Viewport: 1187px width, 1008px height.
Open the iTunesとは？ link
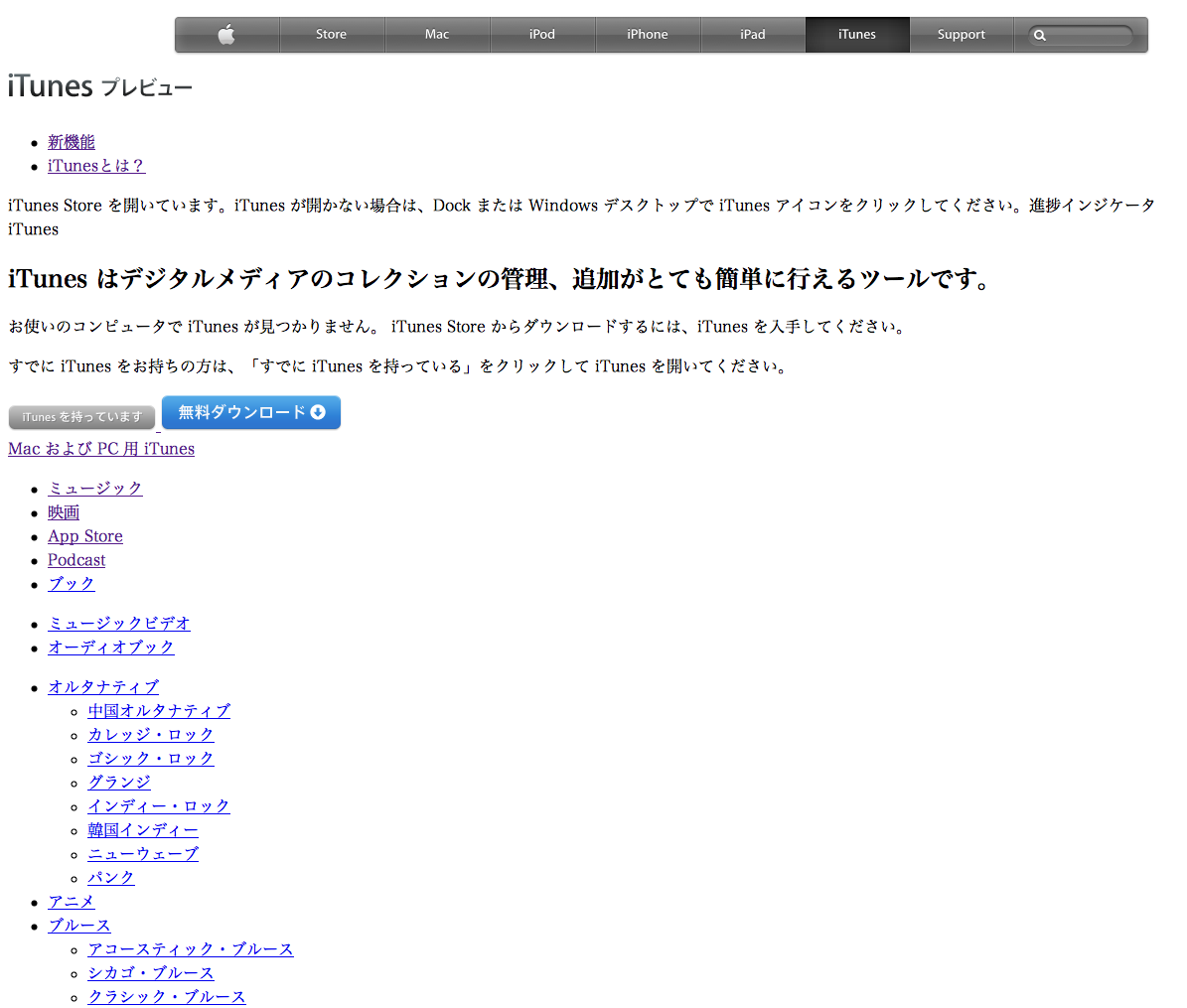click(96, 166)
